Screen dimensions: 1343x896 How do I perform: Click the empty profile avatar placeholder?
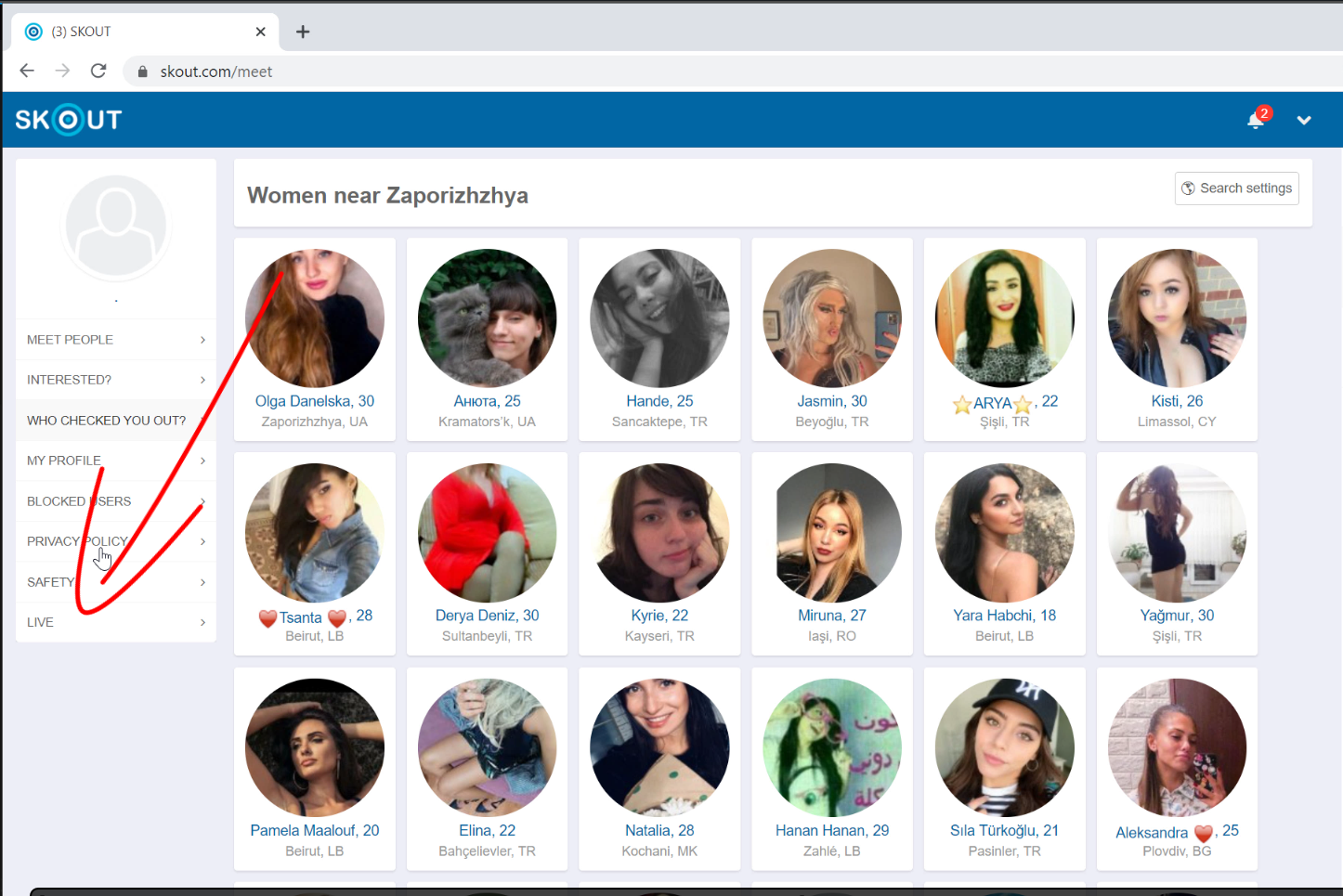pos(115,225)
